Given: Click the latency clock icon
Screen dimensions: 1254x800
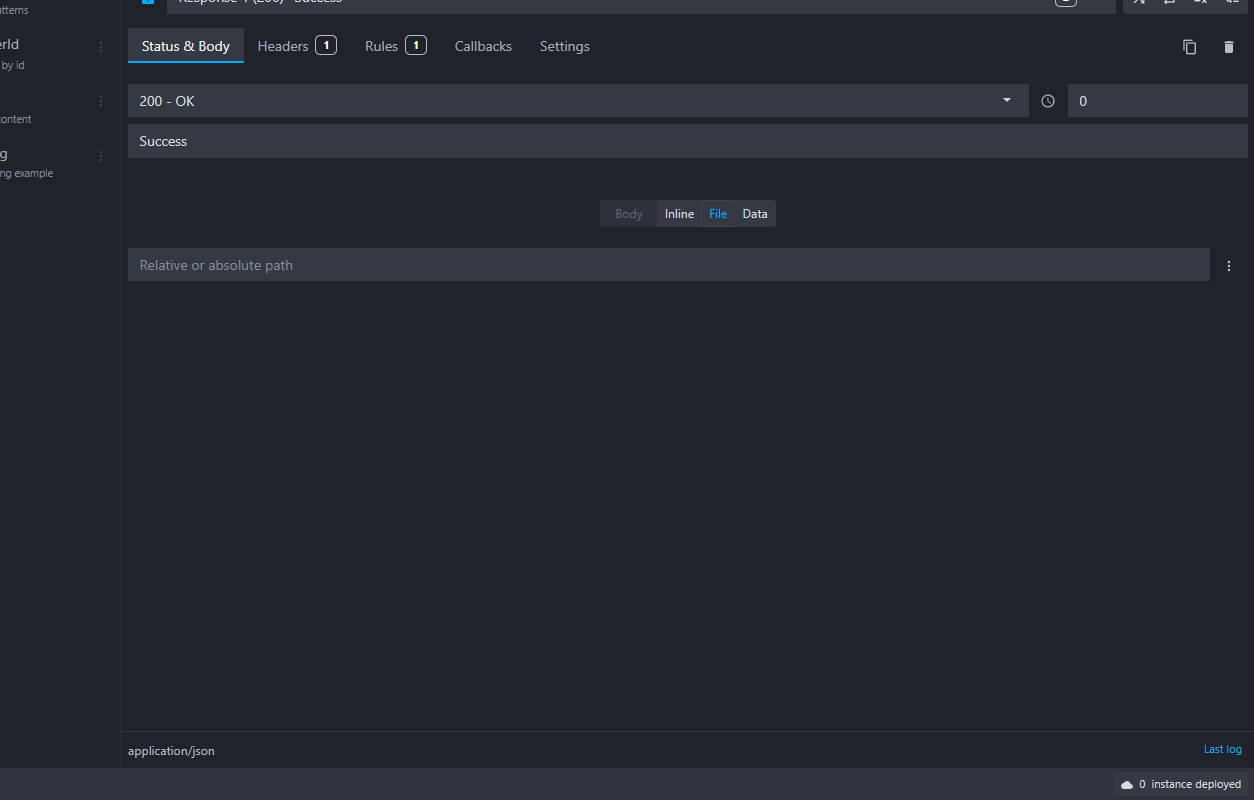Looking at the screenshot, I should 1047,100.
